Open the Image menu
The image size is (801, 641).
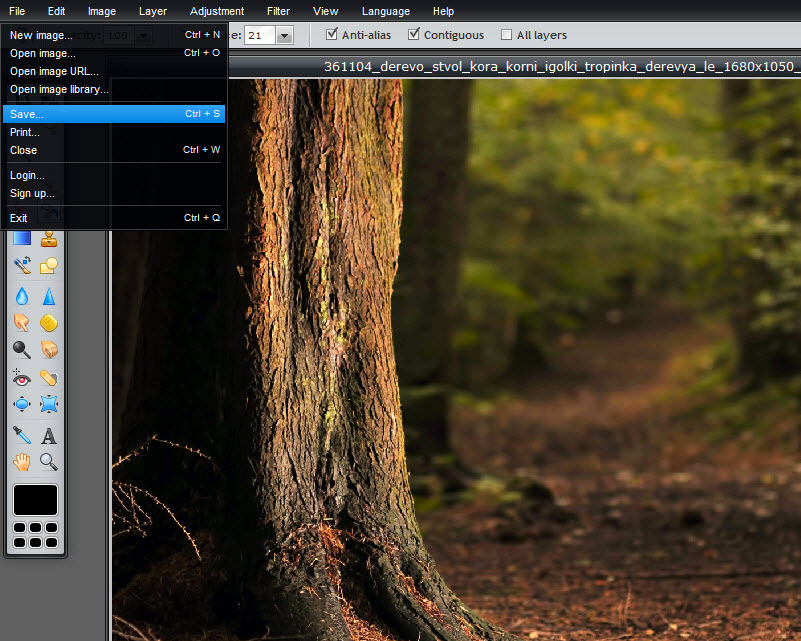[x=102, y=11]
